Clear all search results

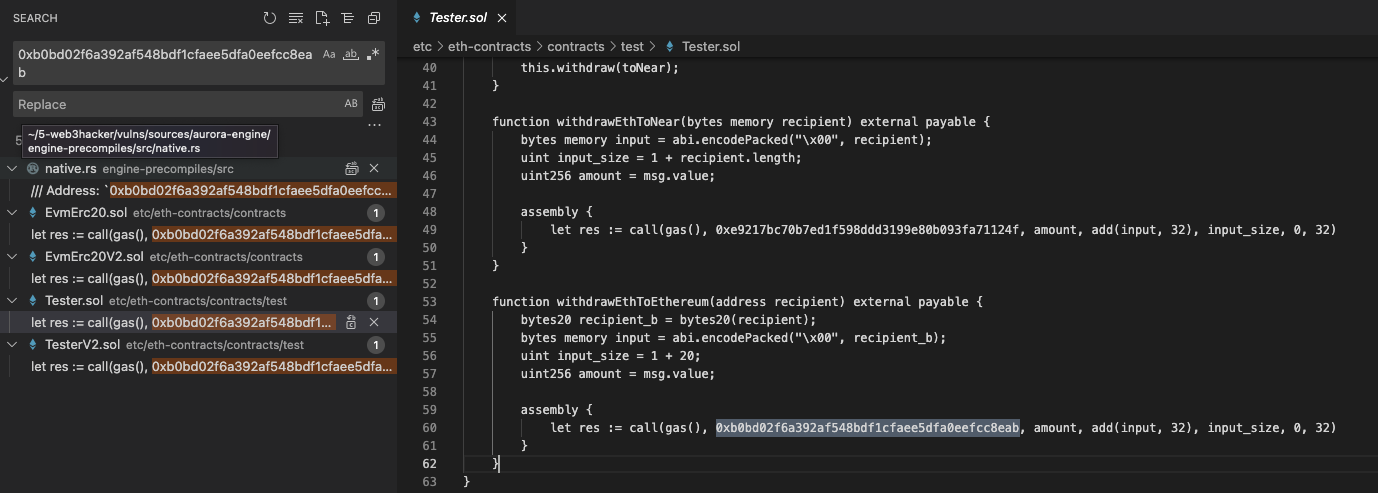click(x=296, y=18)
